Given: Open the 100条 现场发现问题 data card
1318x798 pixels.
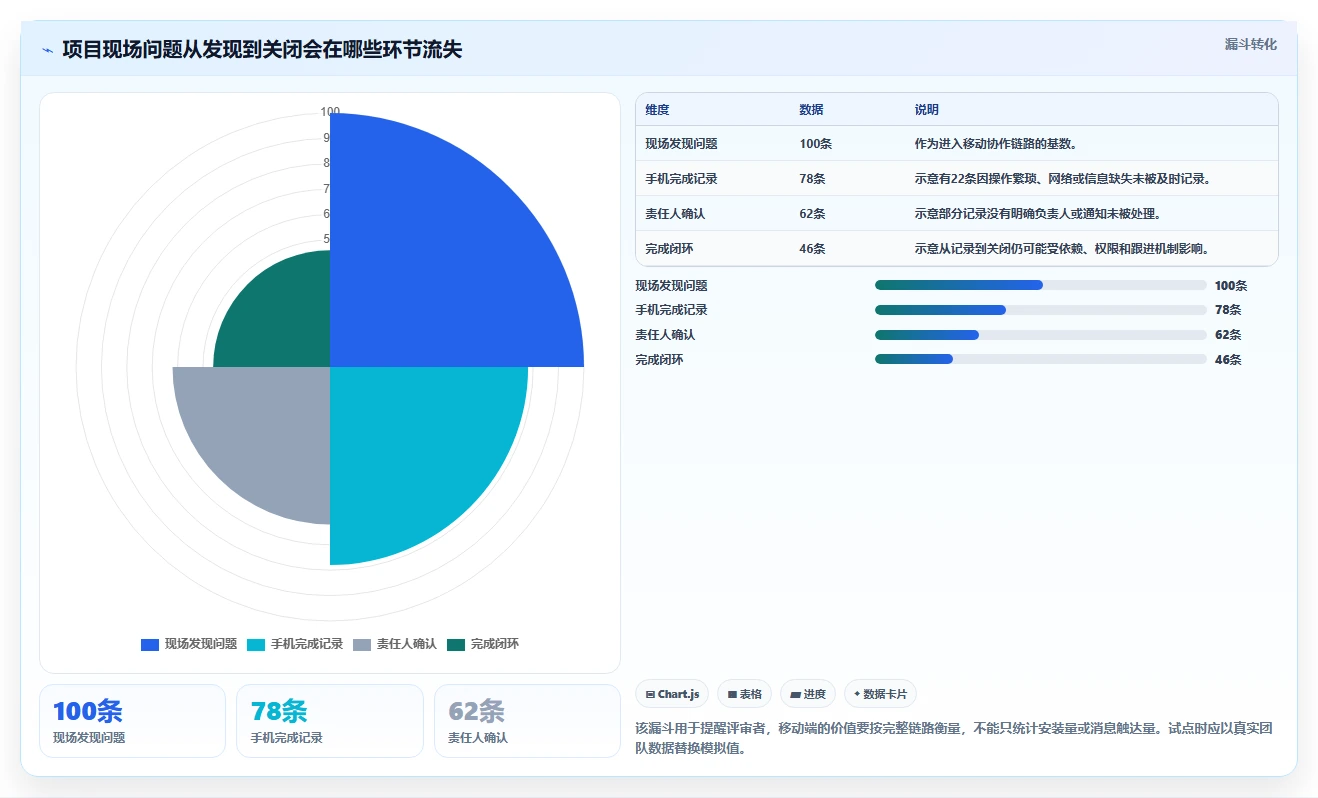Looking at the screenshot, I should coord(132,721).
